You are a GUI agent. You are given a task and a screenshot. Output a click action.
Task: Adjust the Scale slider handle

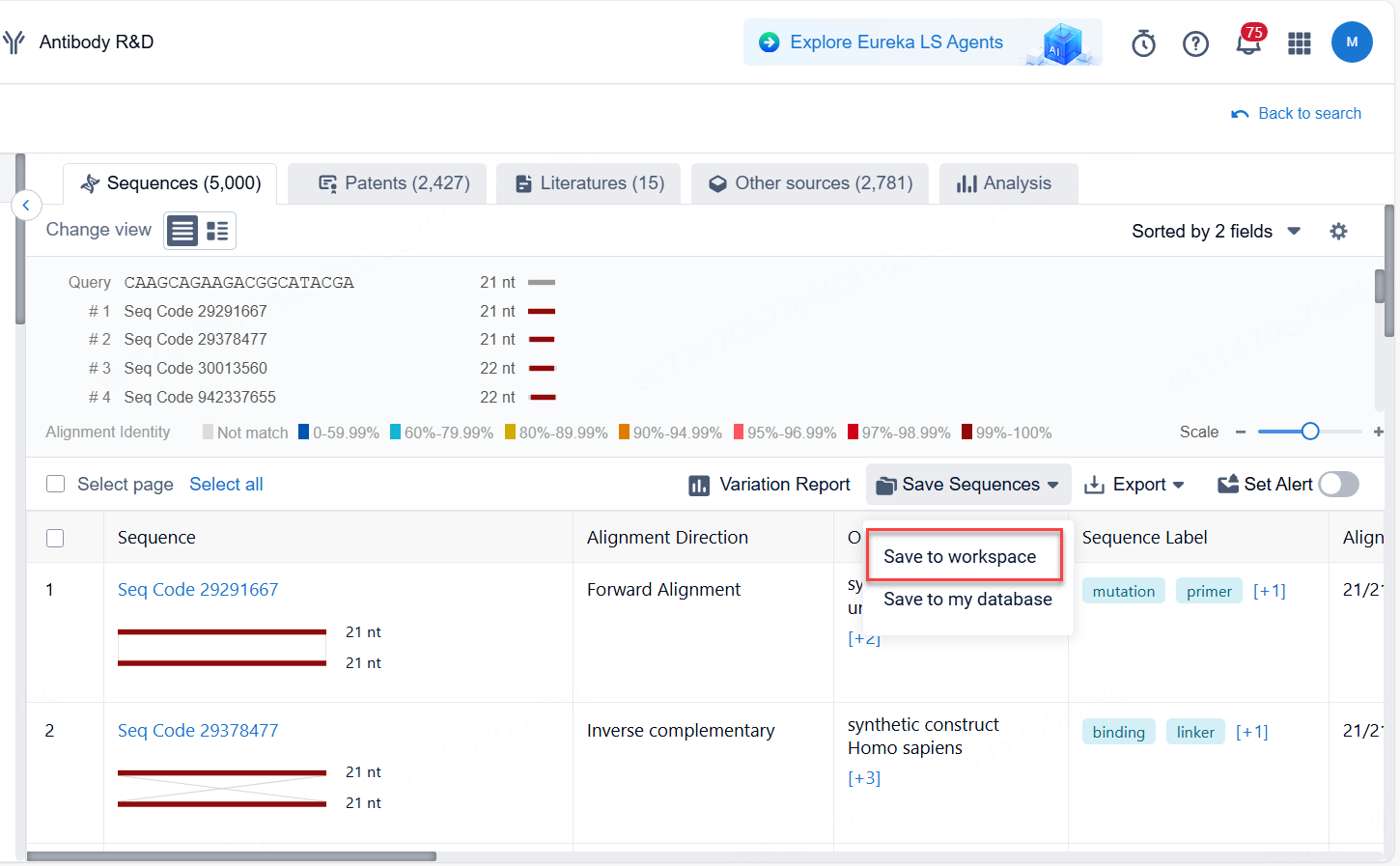click(x=1310, y=432)
